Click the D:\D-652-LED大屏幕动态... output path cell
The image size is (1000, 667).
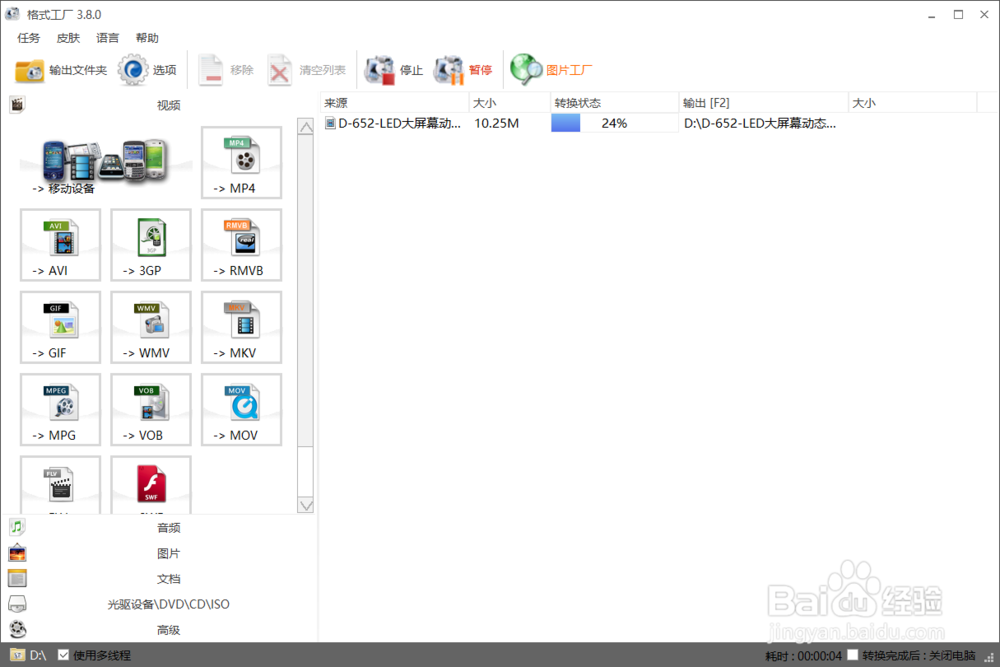tap(760, 123)
